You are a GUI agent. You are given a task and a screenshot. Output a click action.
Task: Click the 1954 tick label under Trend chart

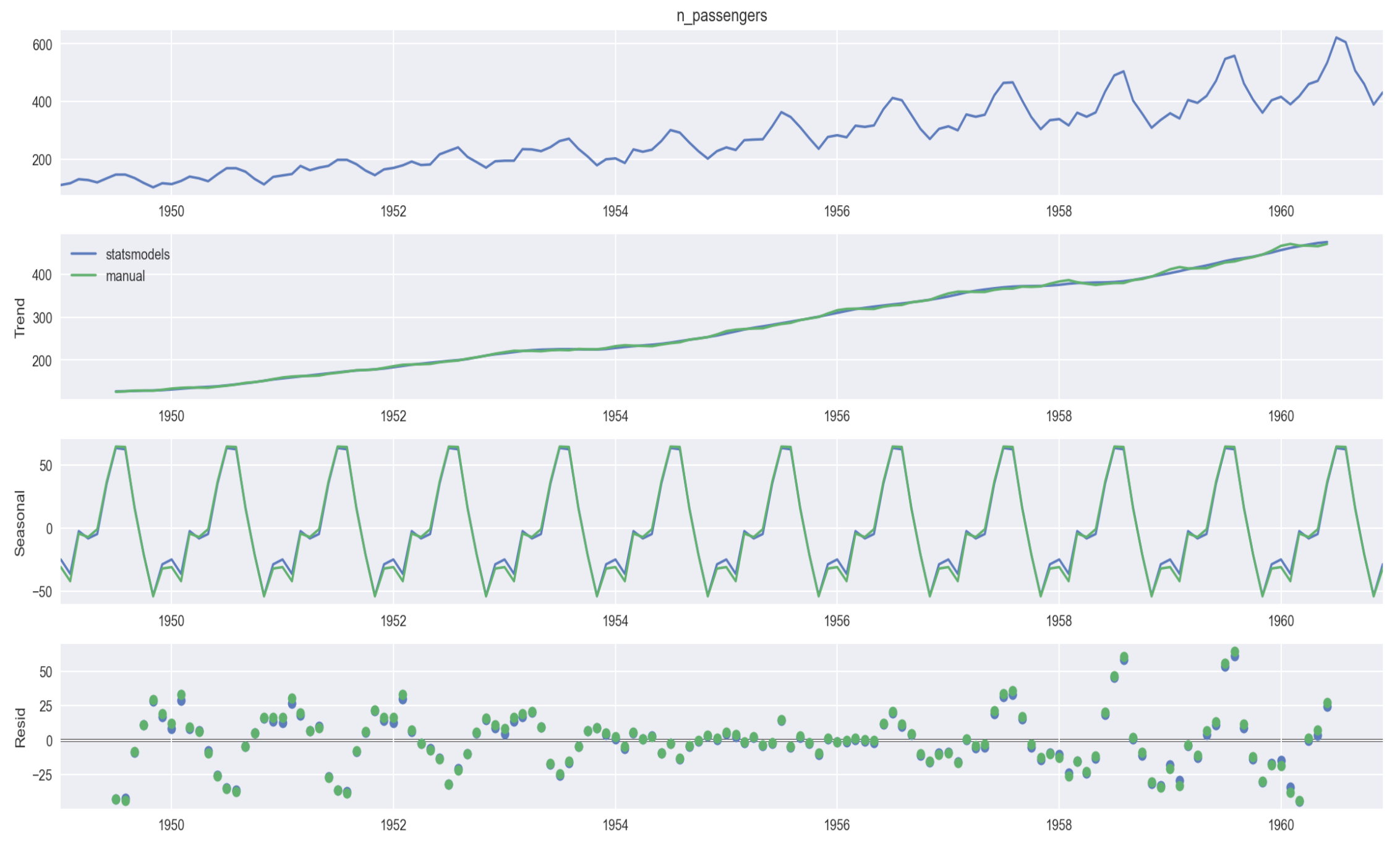tap(615, 416)
